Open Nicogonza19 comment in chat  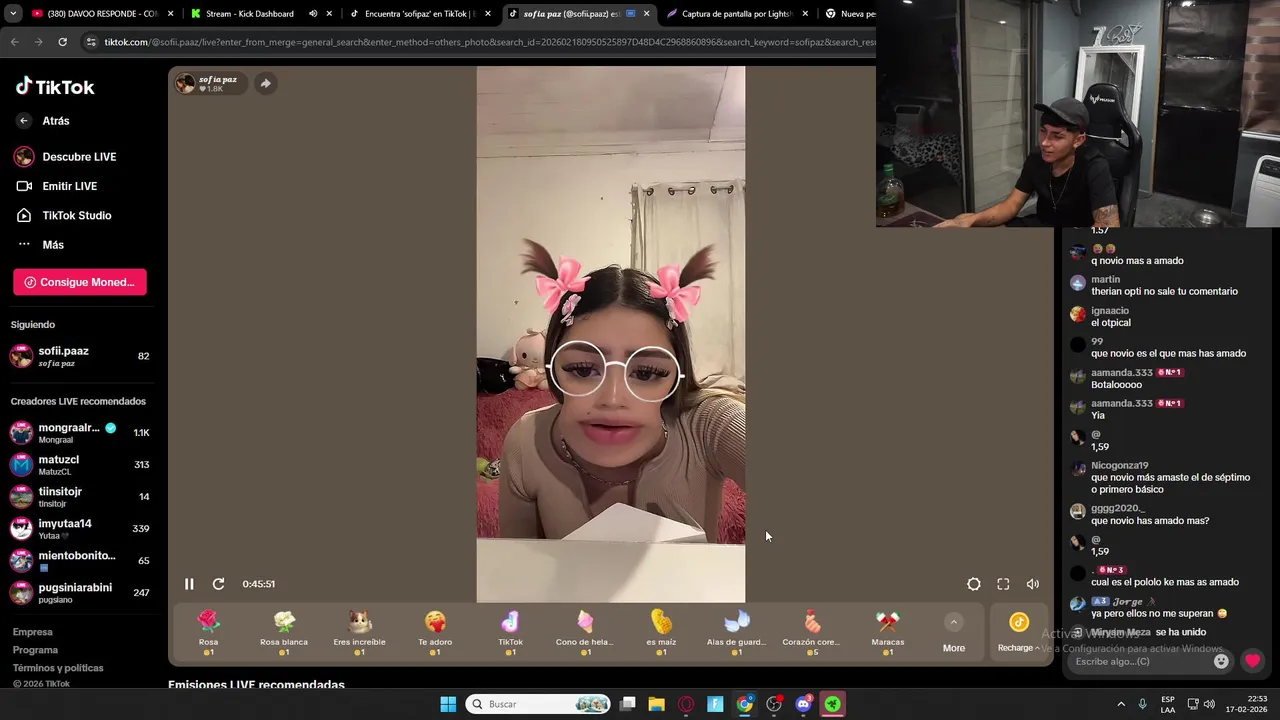tap(1160, 477)
